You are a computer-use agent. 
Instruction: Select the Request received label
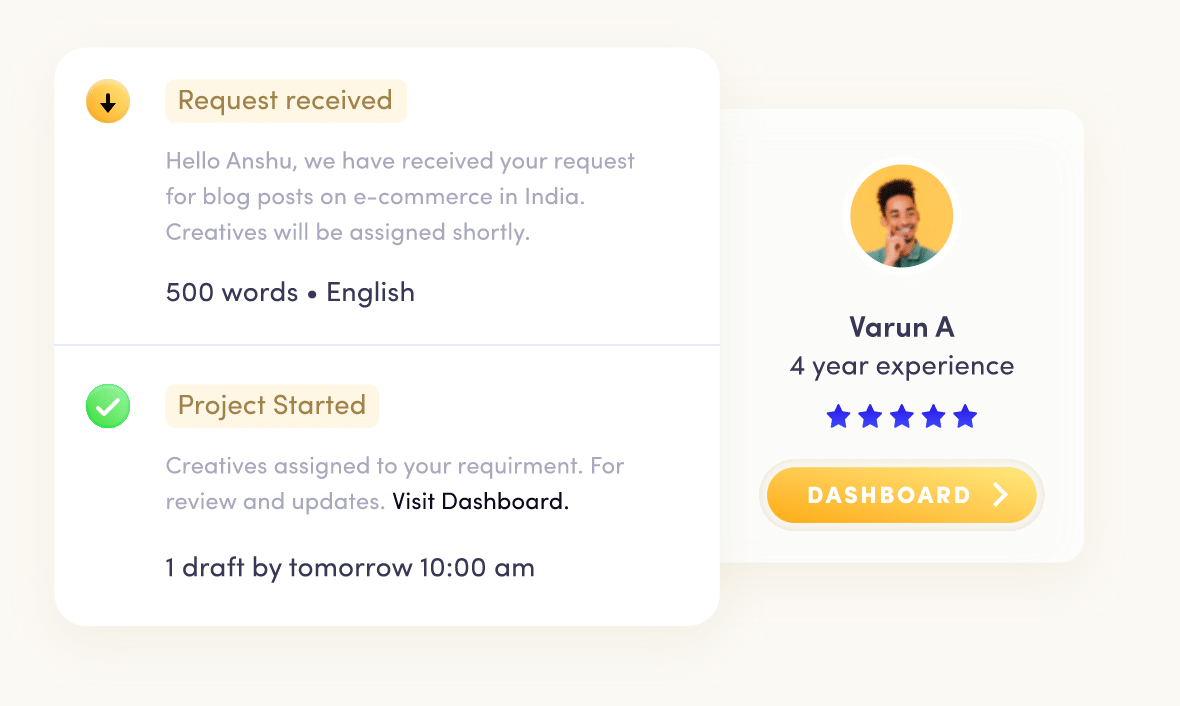[285, 101]
